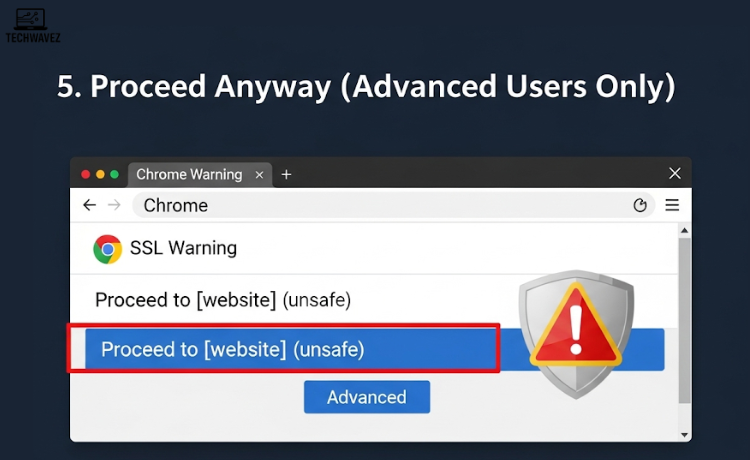The height and width of the screenshot is (460, 750).
Task: Click the window X close button
Action: [675, 174]
